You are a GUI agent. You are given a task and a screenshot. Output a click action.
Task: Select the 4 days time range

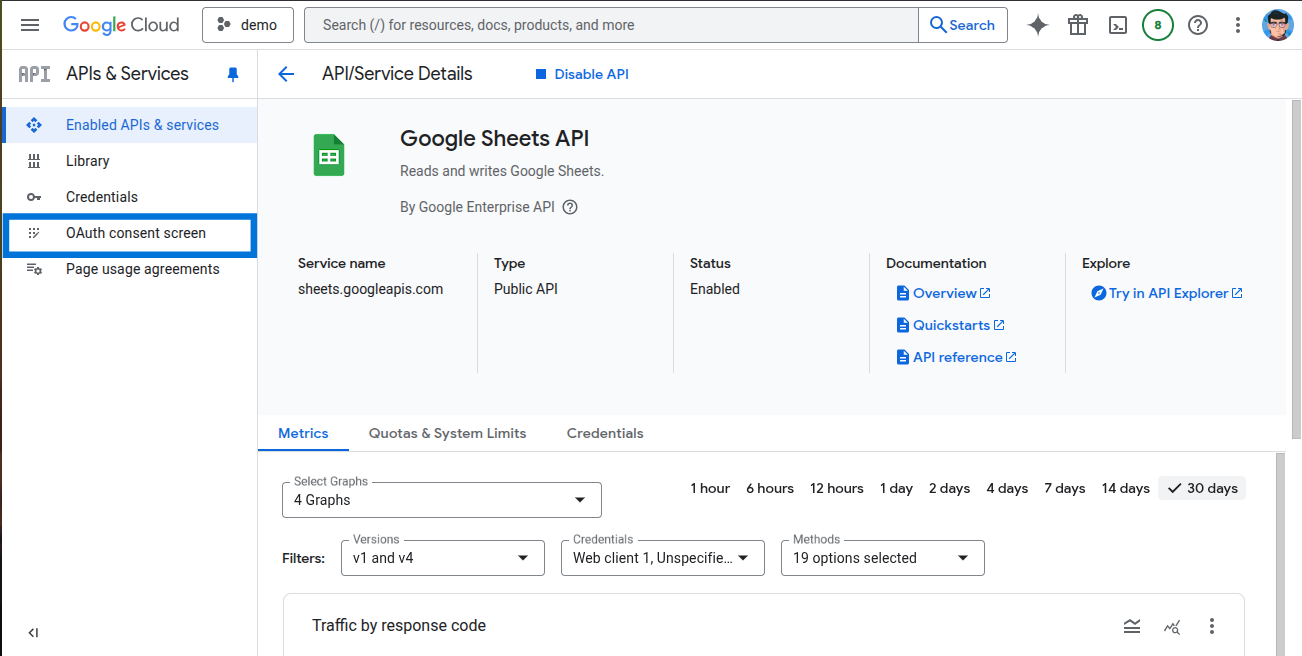click(x=1007, y=488)
